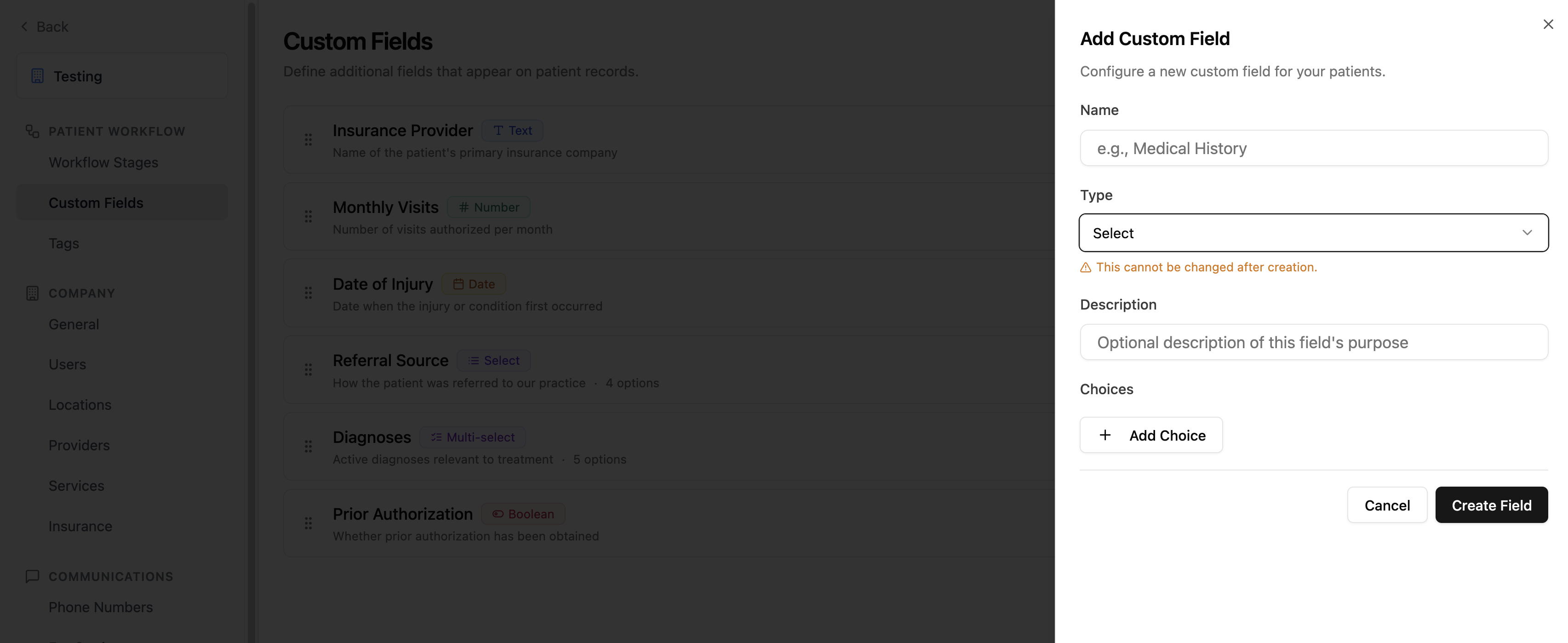
Task: Click drag handle of Referral Source row
Action: pyautogui.click(x=308, y=370)
